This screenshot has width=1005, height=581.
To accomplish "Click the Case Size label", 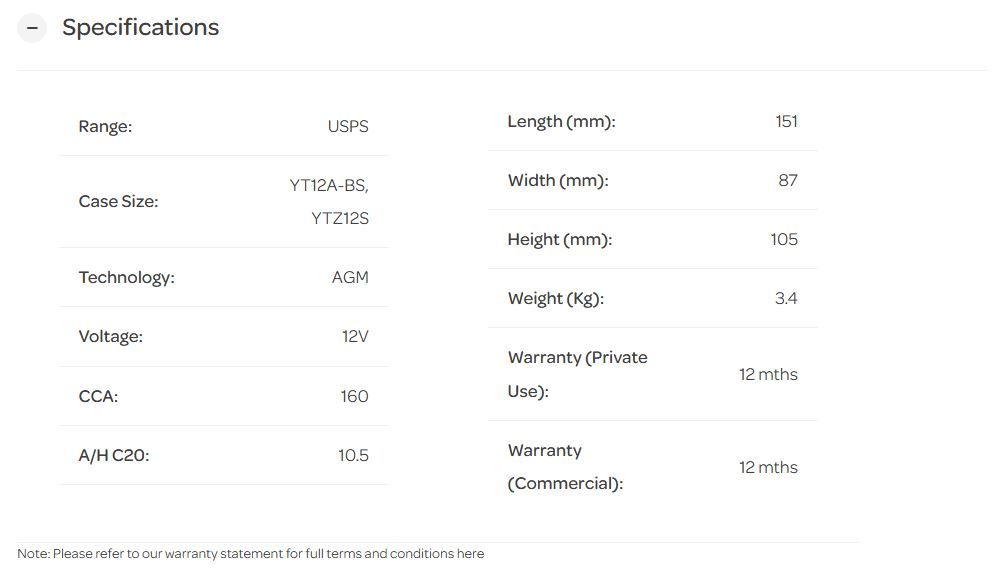I will pos(118,201).
